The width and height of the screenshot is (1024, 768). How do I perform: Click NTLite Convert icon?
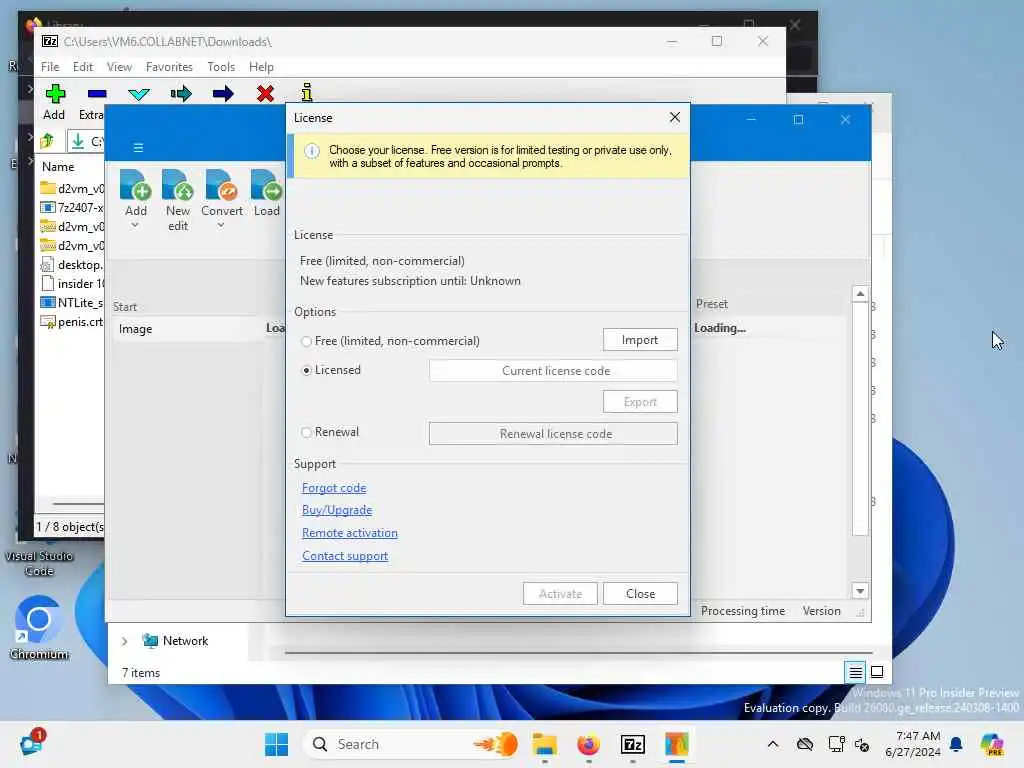[221, 185]
